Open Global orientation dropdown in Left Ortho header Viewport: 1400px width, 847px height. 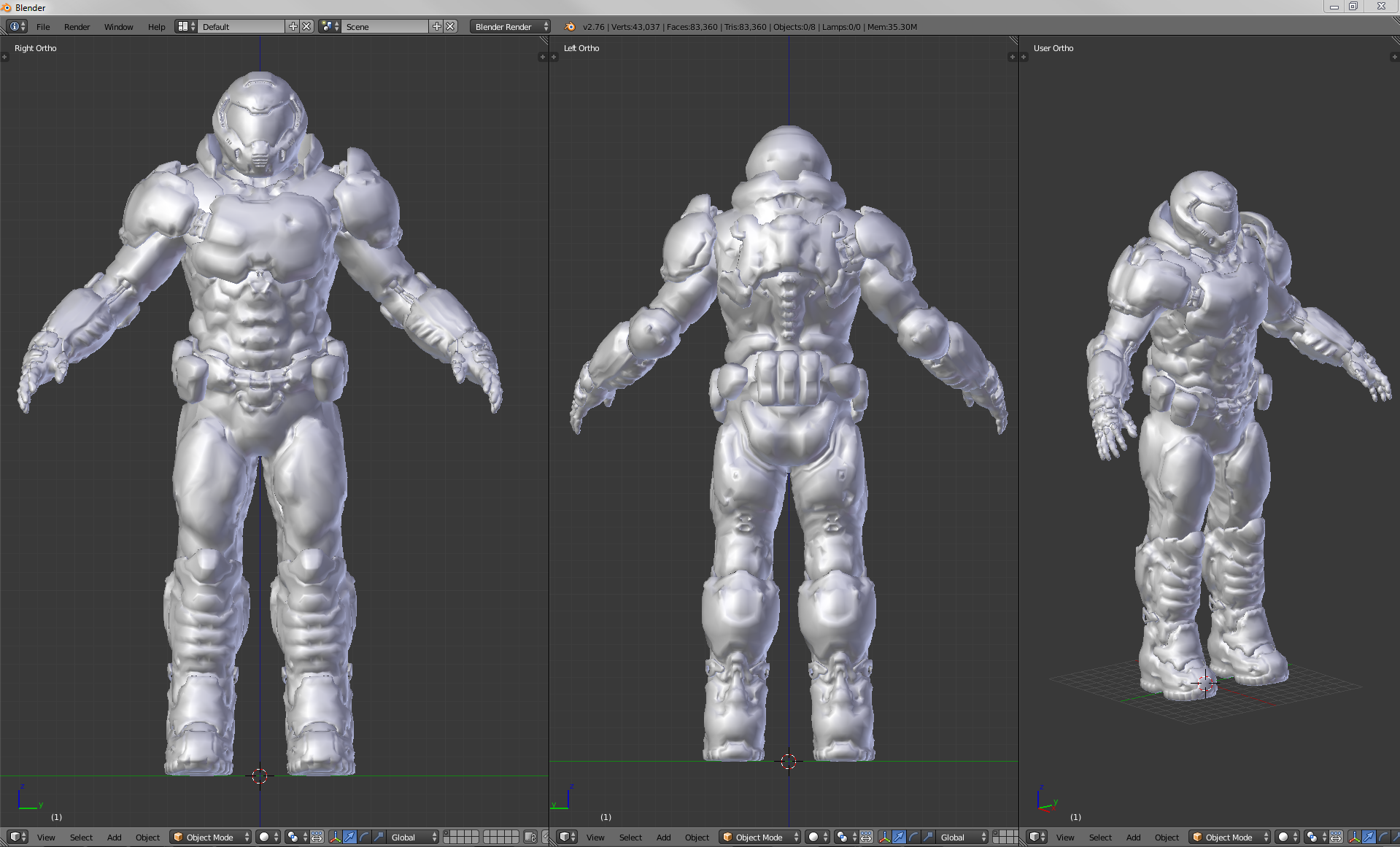(x=962, y=837)
